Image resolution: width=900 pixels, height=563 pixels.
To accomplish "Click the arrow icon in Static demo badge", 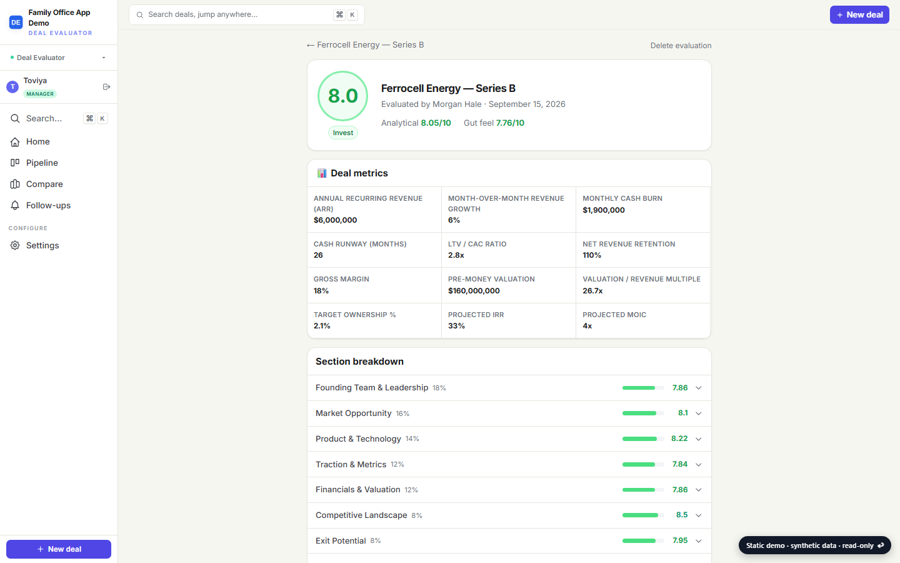I will pos(880,545).
